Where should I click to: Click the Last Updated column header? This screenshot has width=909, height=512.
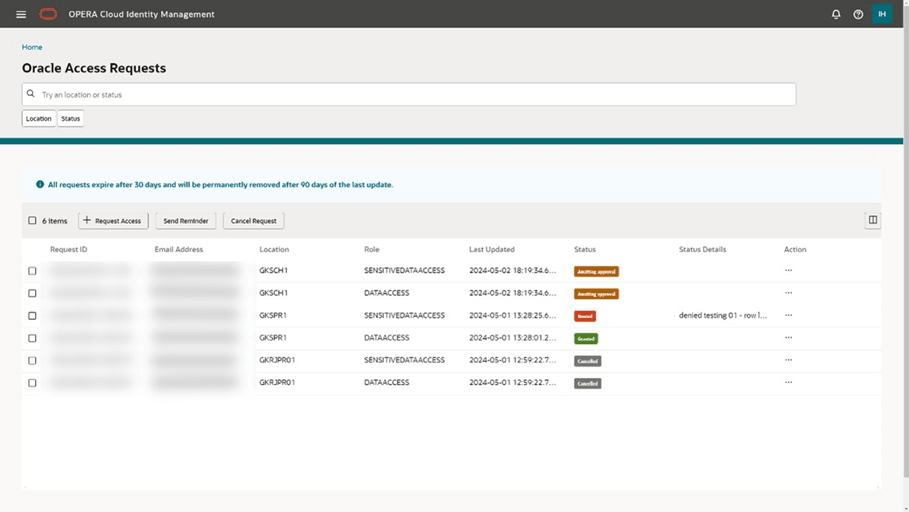click(x=492, y=249)
